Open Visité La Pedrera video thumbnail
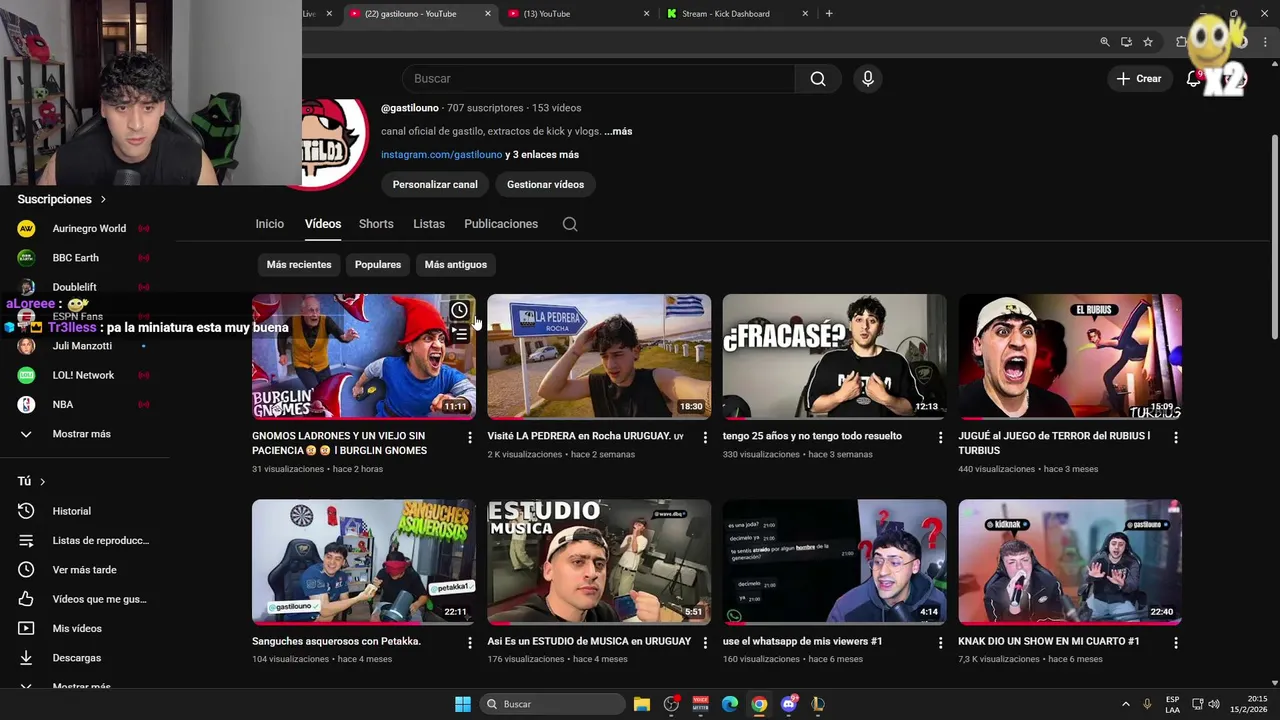 [599, 357]
